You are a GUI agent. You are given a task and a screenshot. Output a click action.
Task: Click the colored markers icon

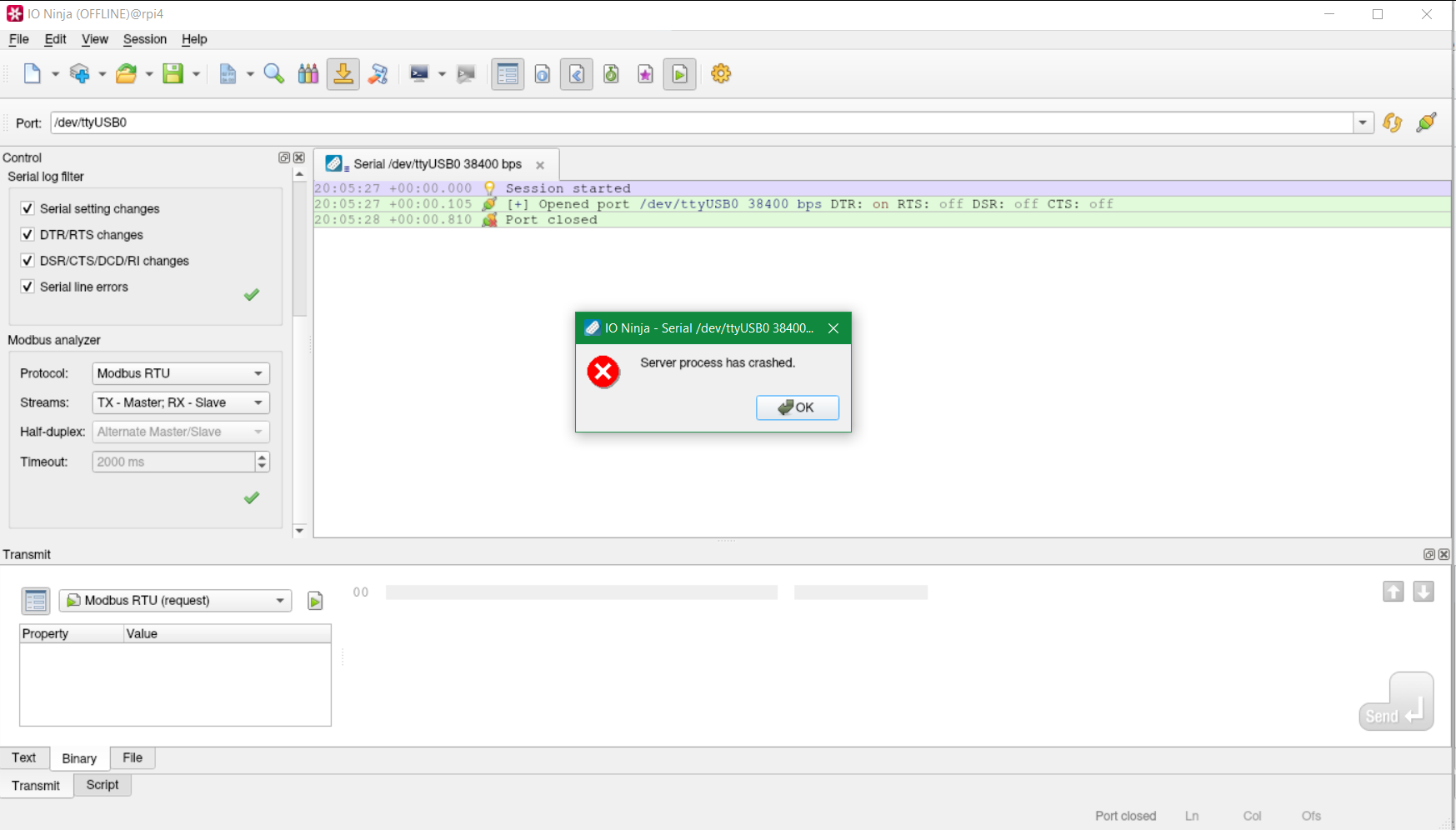[x=308, y=74]
